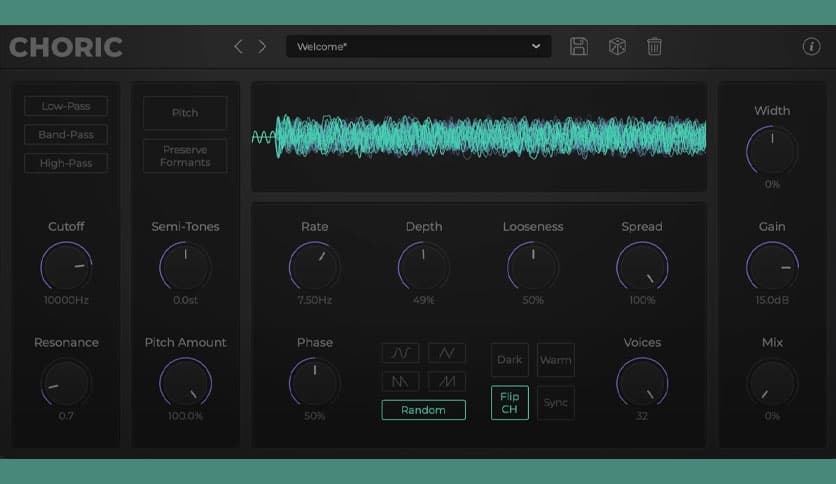Click the 0.7 resonance value

point(66,416)
